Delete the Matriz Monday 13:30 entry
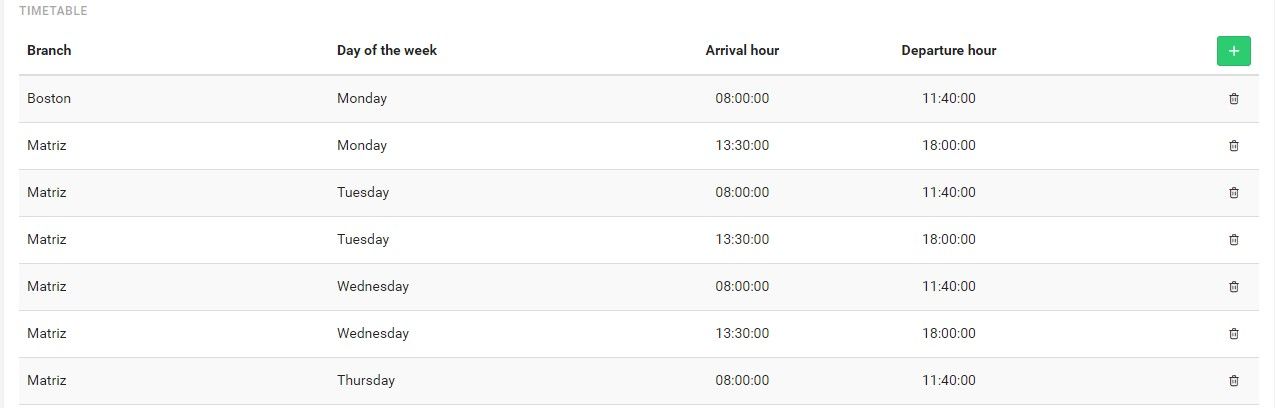Viewport: 1275px width, 408px height. coord(1233,145)
